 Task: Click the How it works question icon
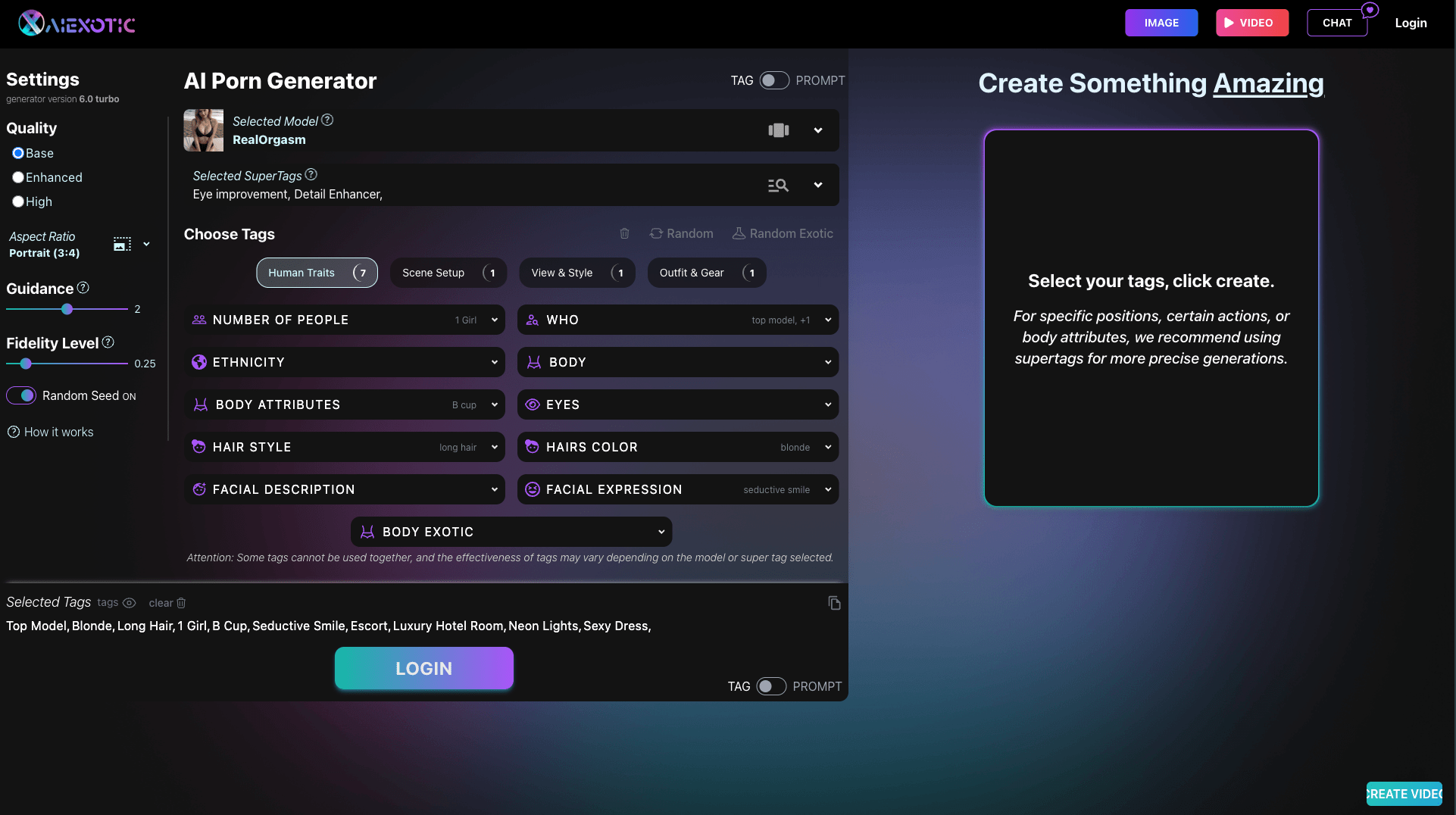[x=14, y=432]
